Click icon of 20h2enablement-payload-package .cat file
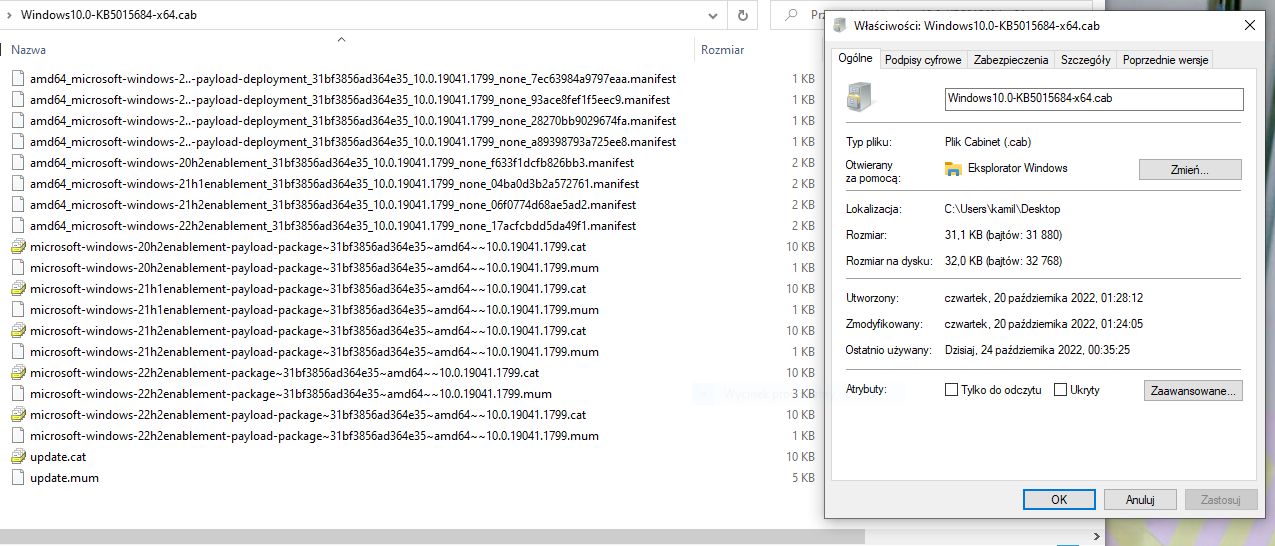The width and height of the screenshot is (1275, 546). [x=17, y=247]
